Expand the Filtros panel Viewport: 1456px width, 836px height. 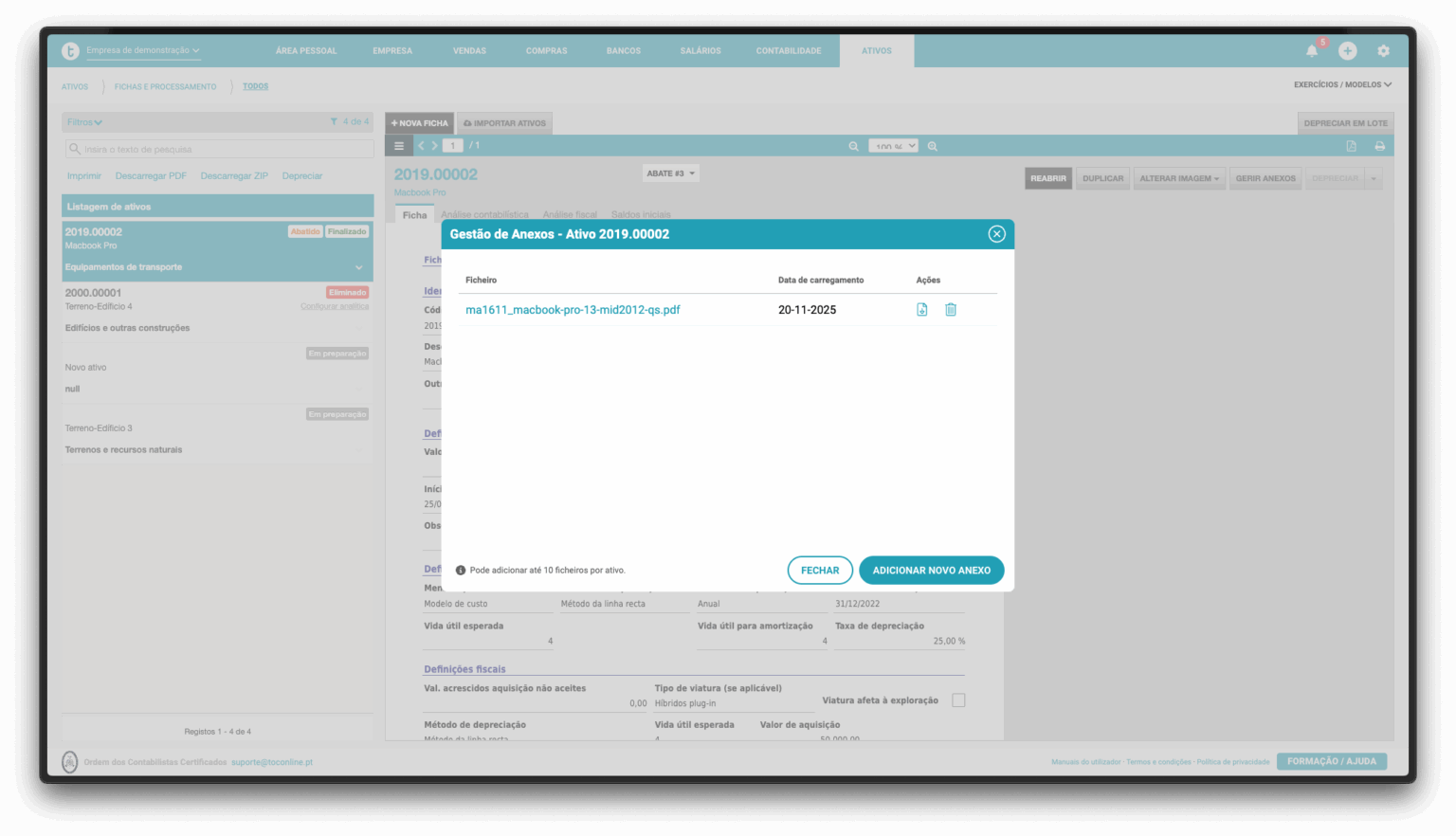pos(85,122)
